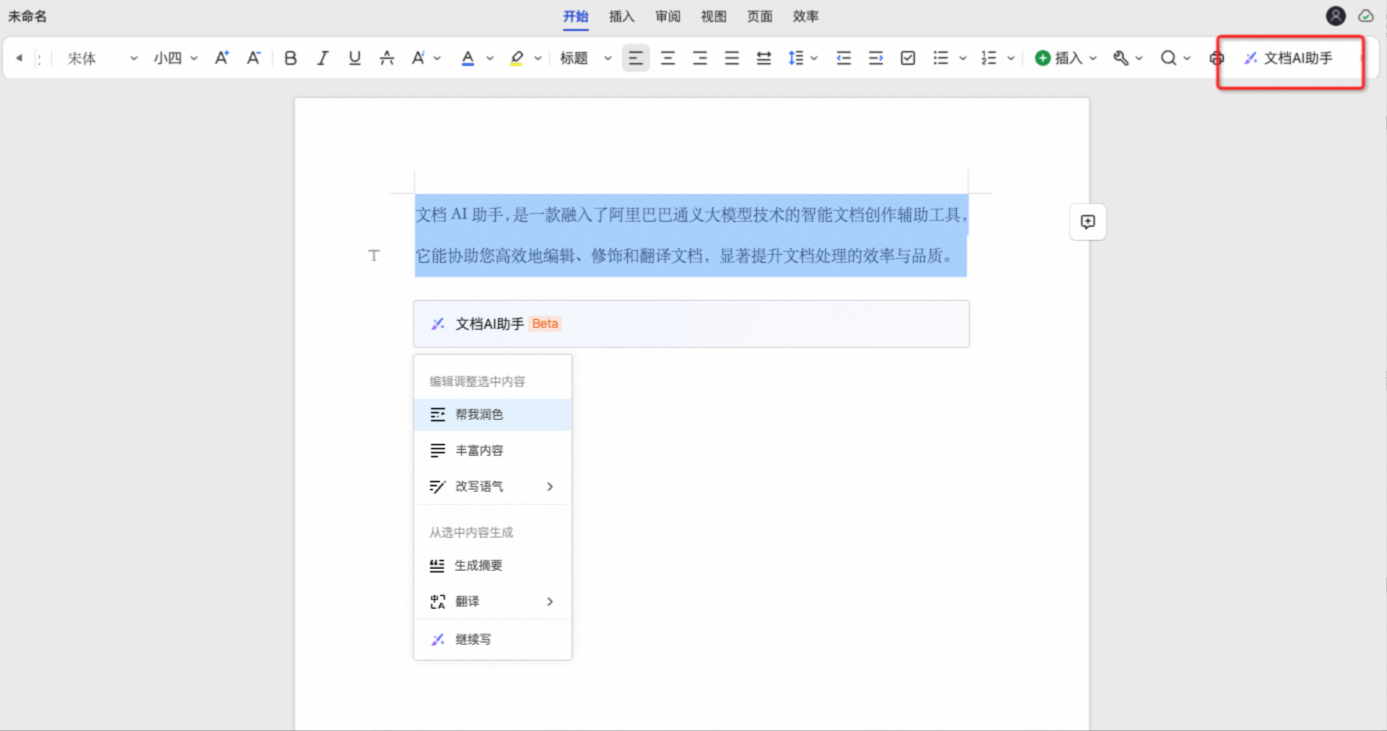Expand the text effects dropdown arrow
The image size is (1387, 731).
(x=438, y=58)
